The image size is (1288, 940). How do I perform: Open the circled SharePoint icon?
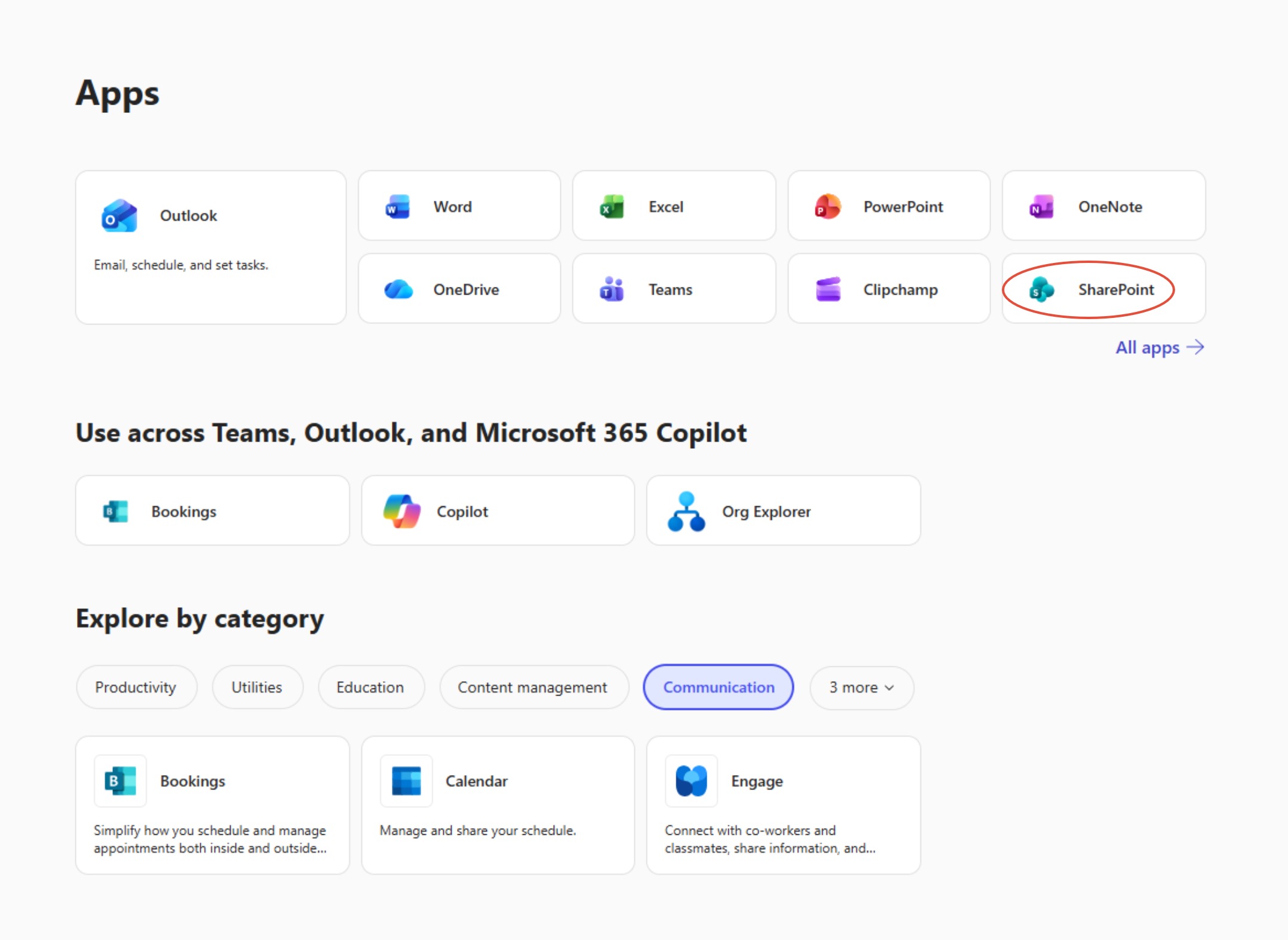(1041, 290)
